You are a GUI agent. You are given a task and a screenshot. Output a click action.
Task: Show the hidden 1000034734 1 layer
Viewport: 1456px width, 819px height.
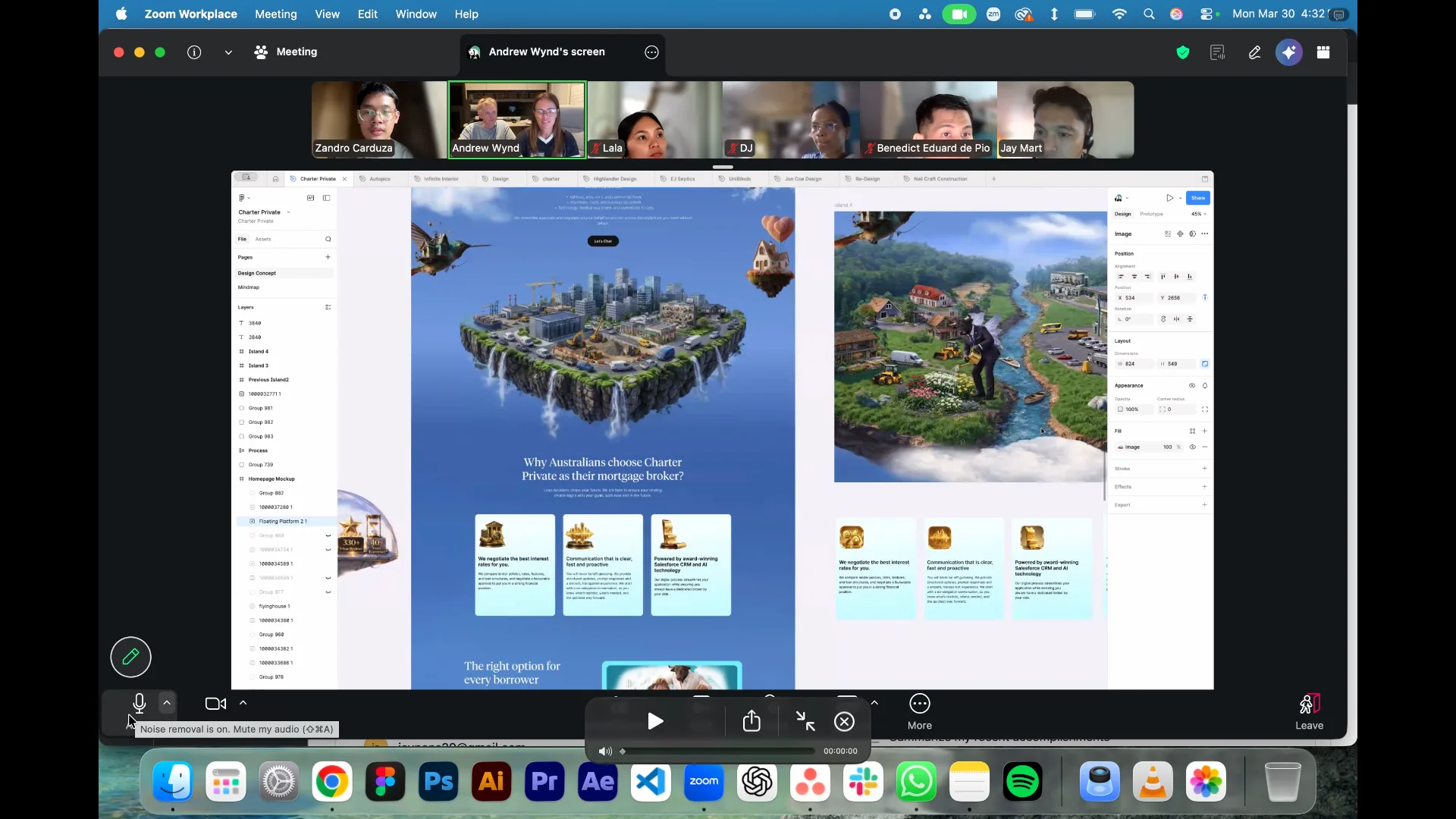click(x=328, y=550)
